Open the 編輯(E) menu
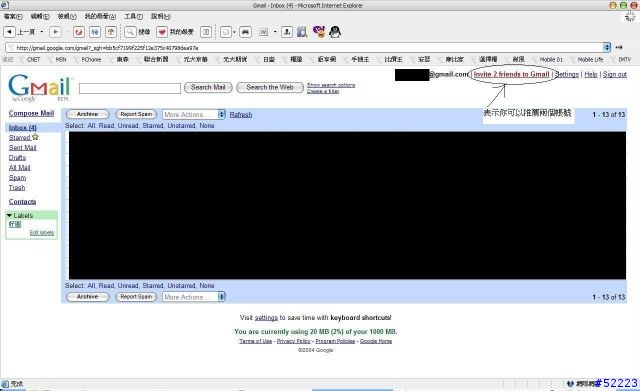This screenshot has width=640, height=391. pyautogui.click(x=40, y=16)
